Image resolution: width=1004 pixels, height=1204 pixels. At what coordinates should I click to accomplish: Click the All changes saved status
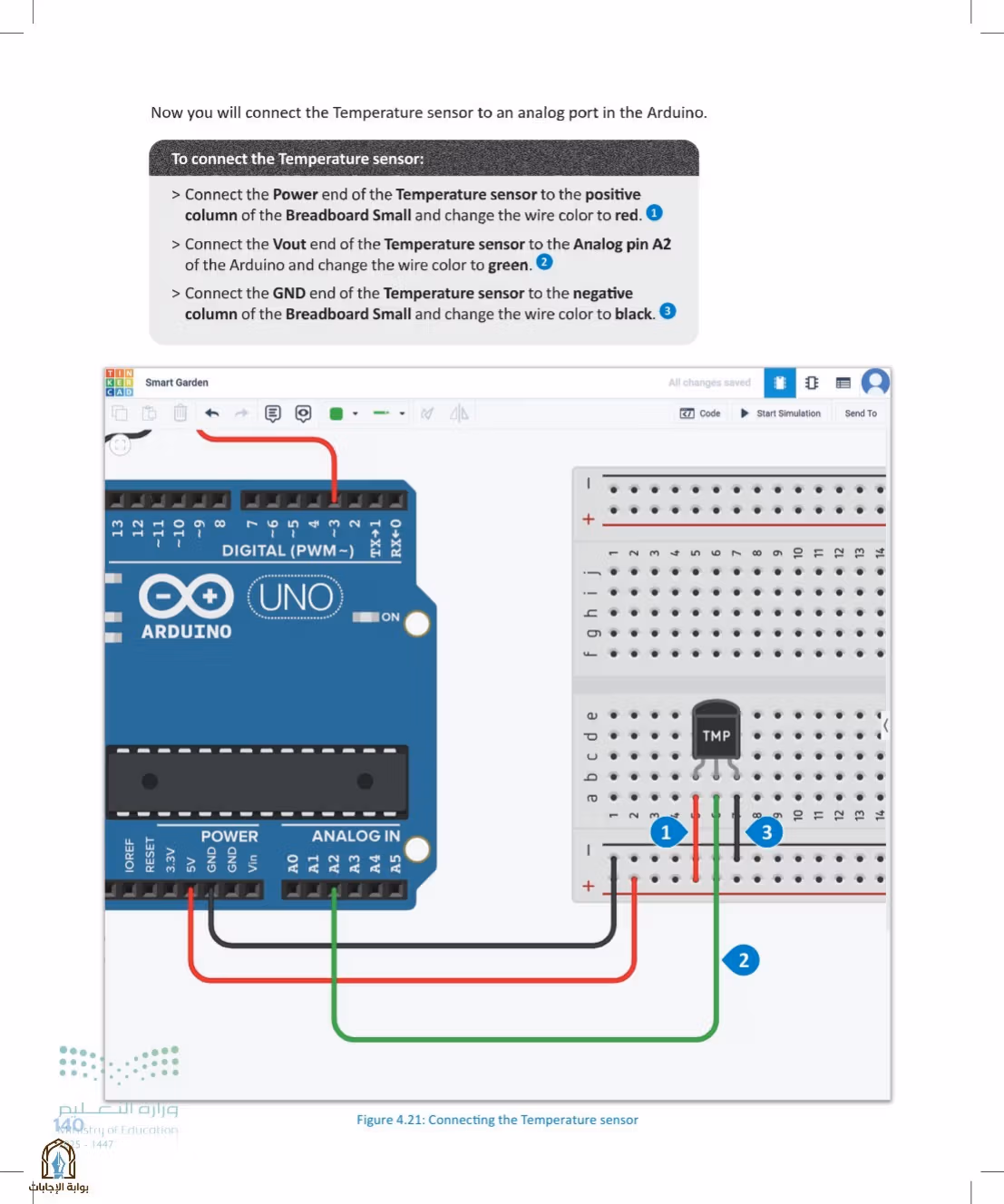pos(709,383)
